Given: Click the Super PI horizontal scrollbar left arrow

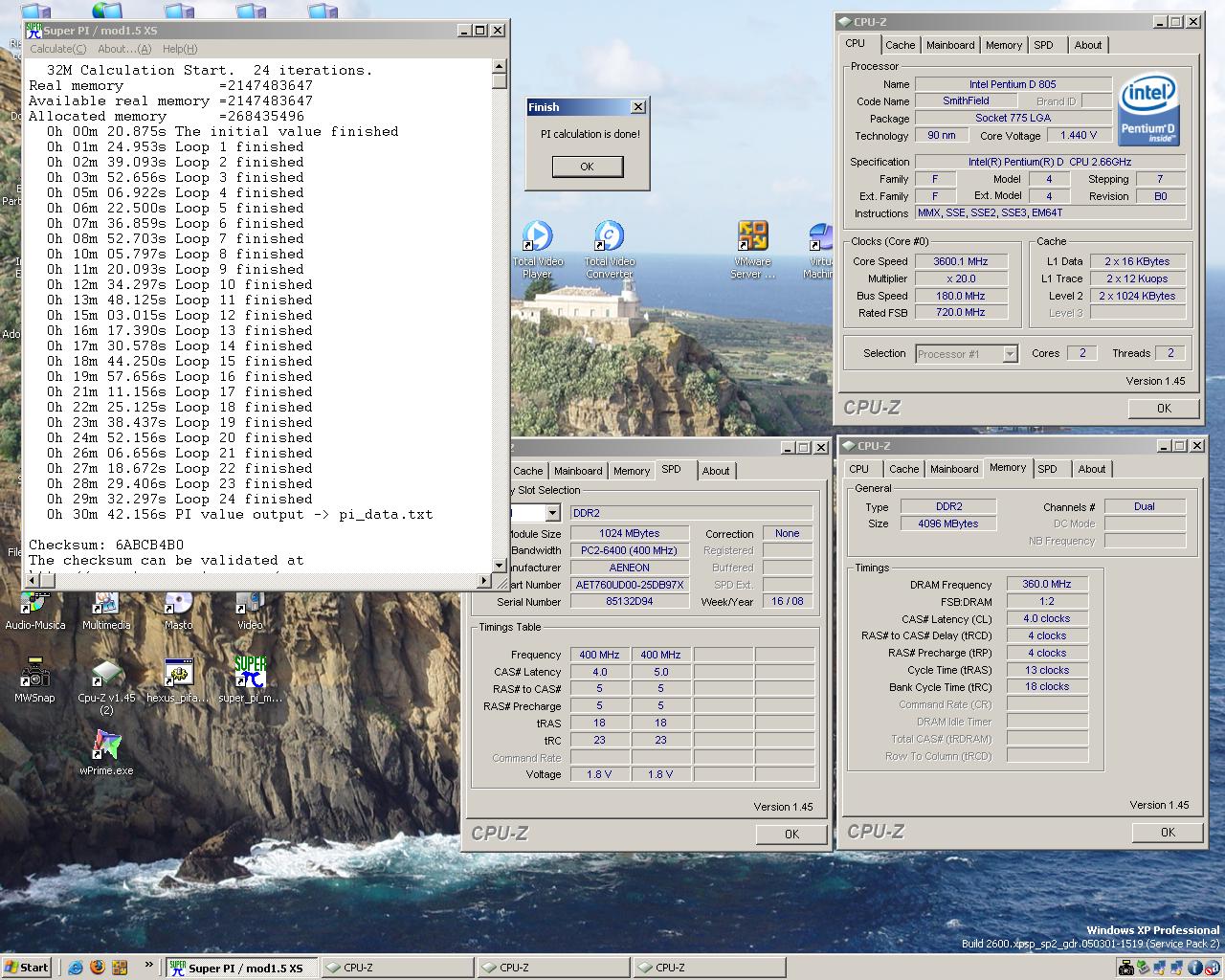Looking at the screenshot, I should click(x=32, y=580).
